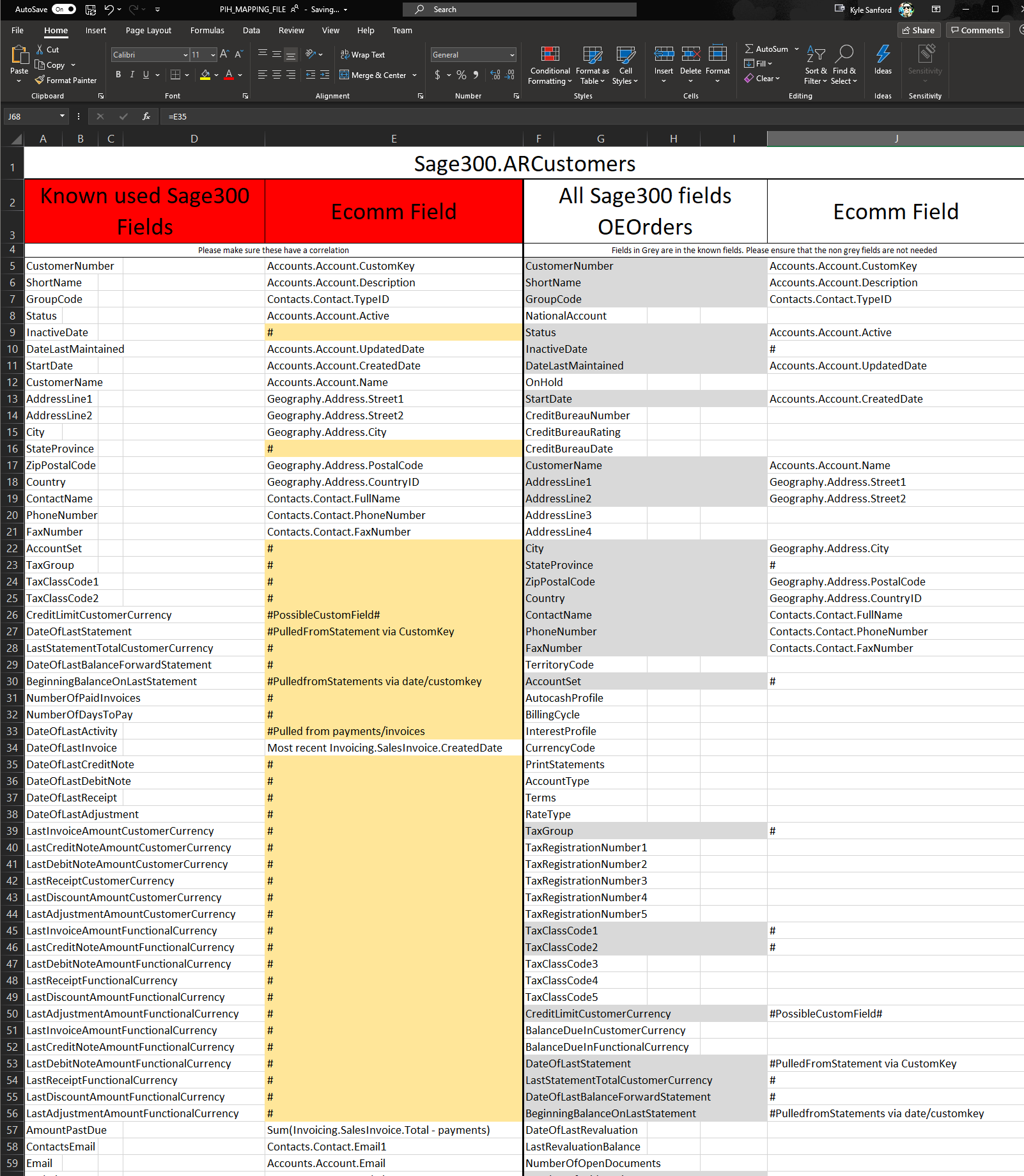
Task: Click the formula bar containing =E35
Action: tap(593, 116)
